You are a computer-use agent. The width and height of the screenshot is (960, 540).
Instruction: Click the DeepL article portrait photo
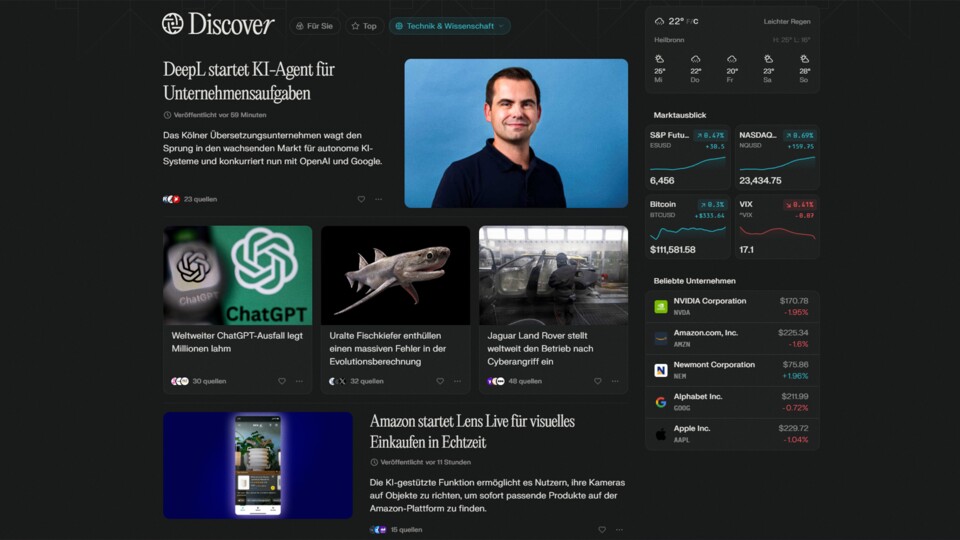click(x=516, y=133)
